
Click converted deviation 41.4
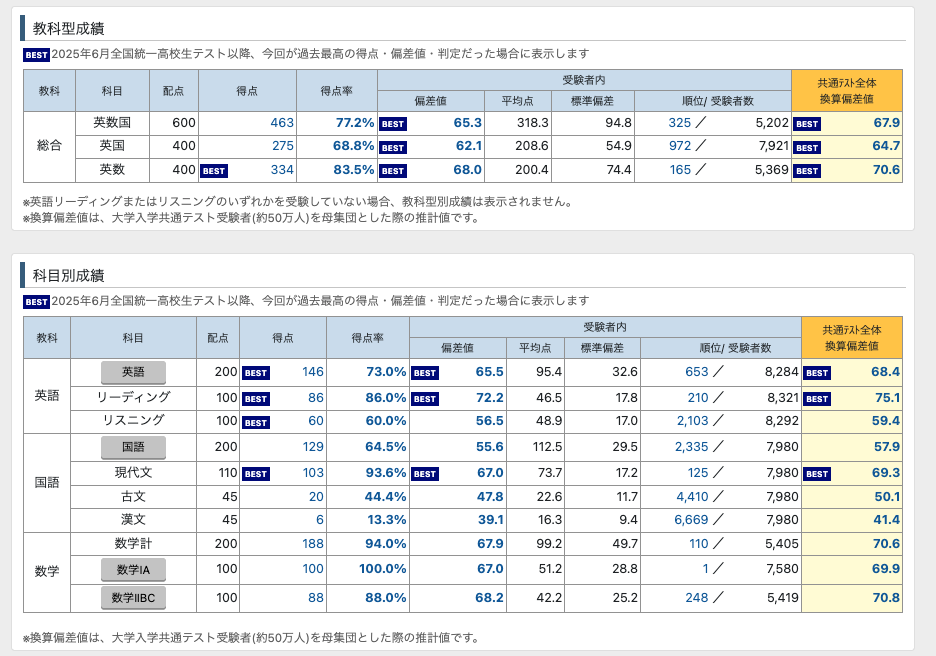[886, 520]
